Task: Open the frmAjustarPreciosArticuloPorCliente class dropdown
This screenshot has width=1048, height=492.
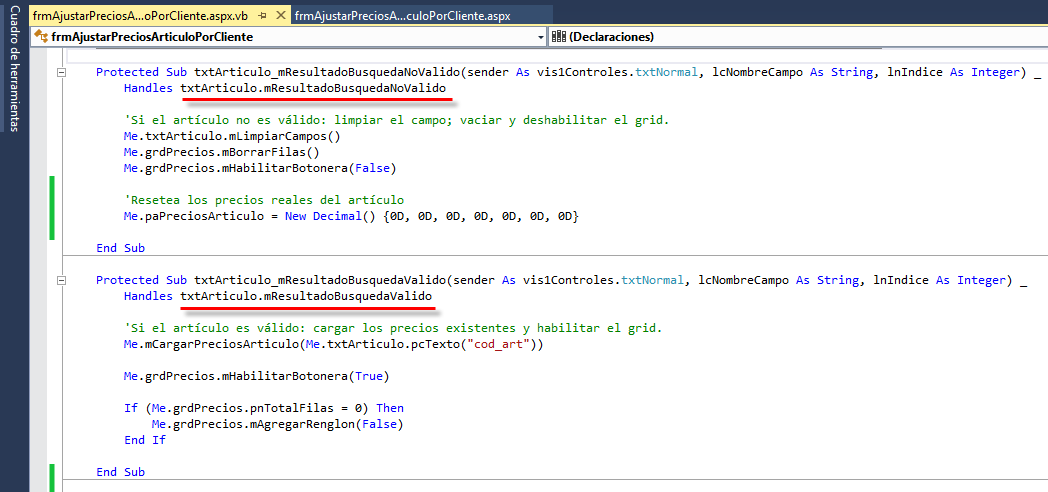Action: click(540, 37)
